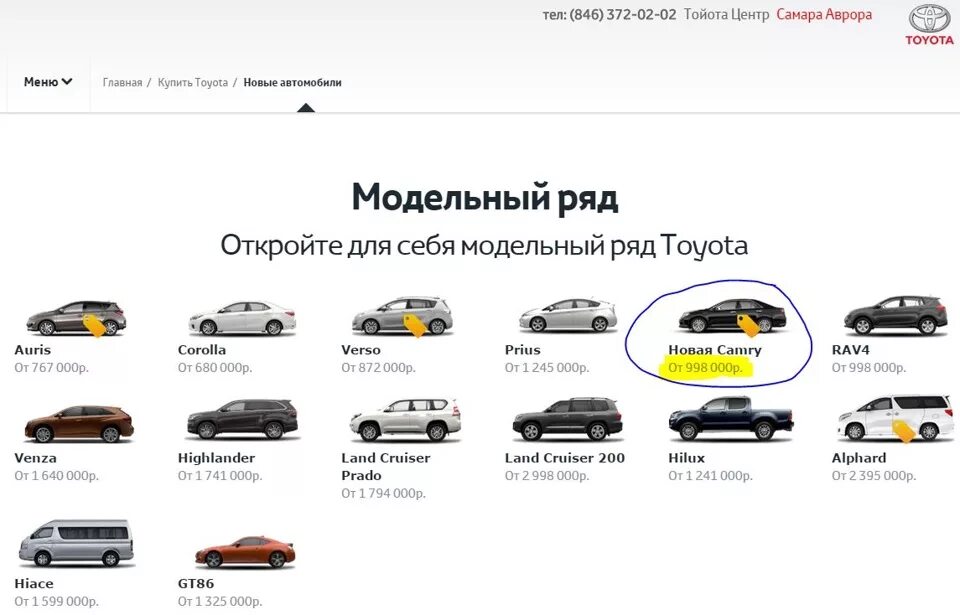Viewport: 960px width, 615px height.
Task: Open the GT86 sports car image
Action: [x=245, y=551]
